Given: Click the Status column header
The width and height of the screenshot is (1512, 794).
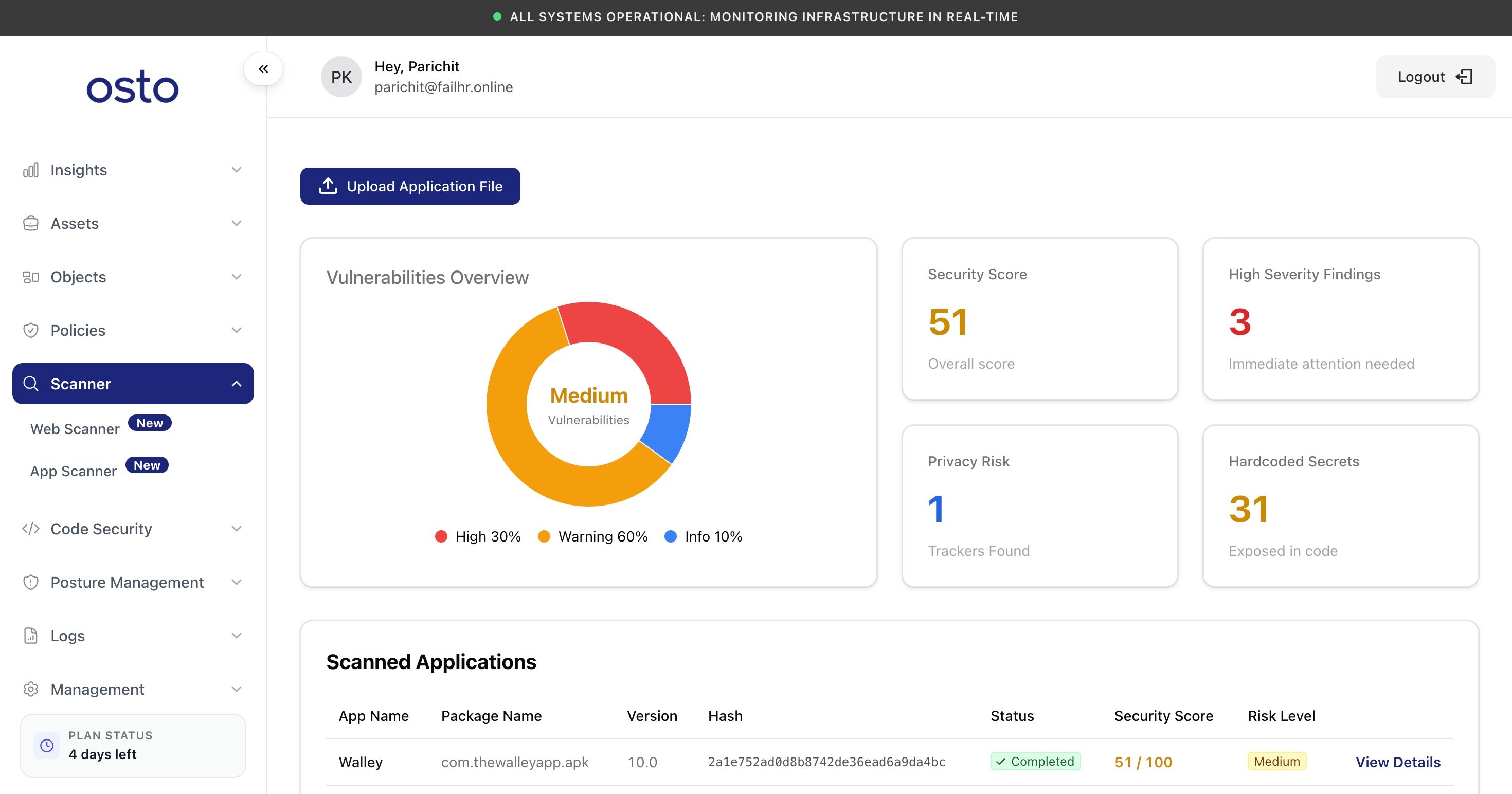Looking at the screenshot, I should 1012,715.
